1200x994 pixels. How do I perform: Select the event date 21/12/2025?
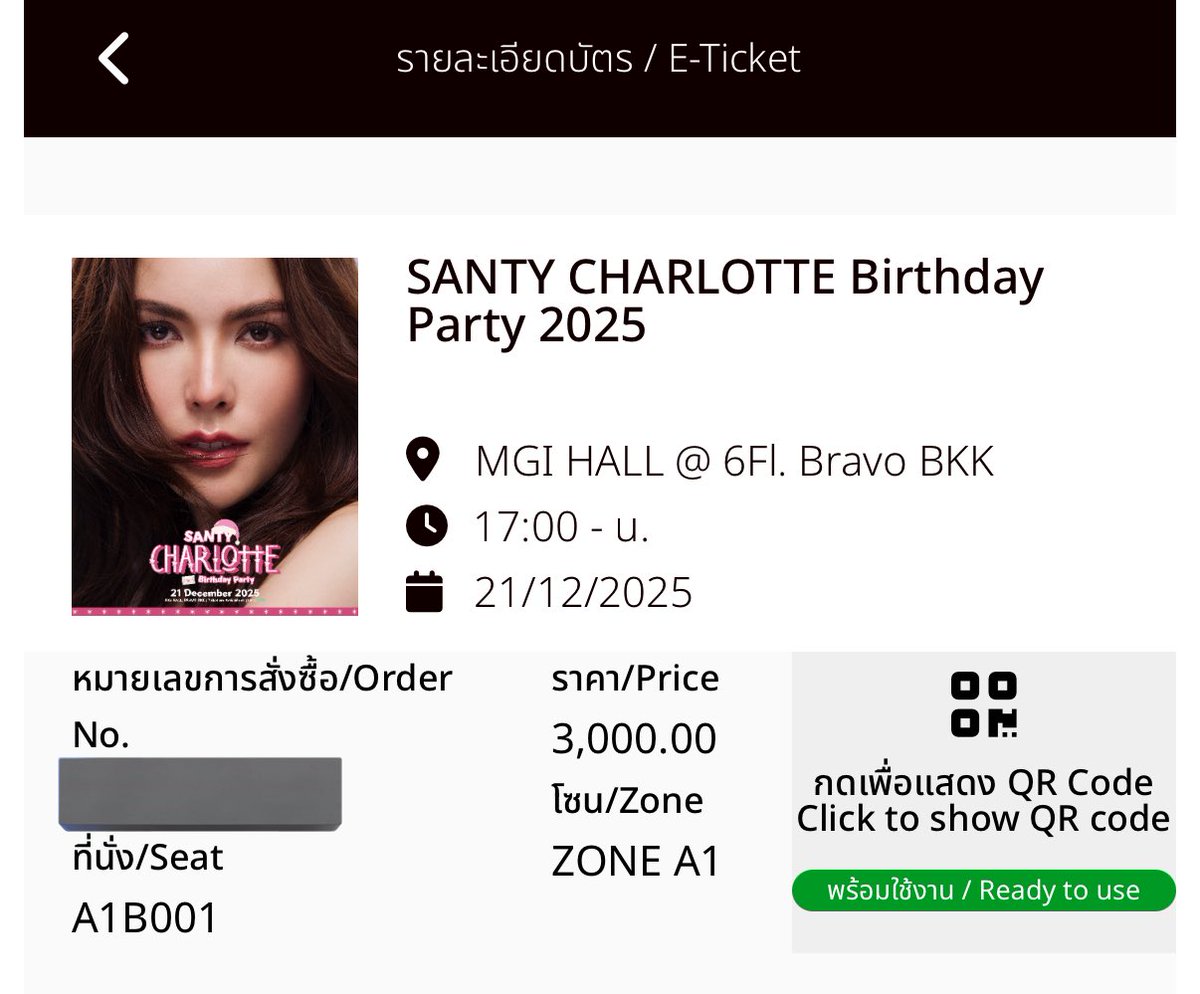[583, 592]
